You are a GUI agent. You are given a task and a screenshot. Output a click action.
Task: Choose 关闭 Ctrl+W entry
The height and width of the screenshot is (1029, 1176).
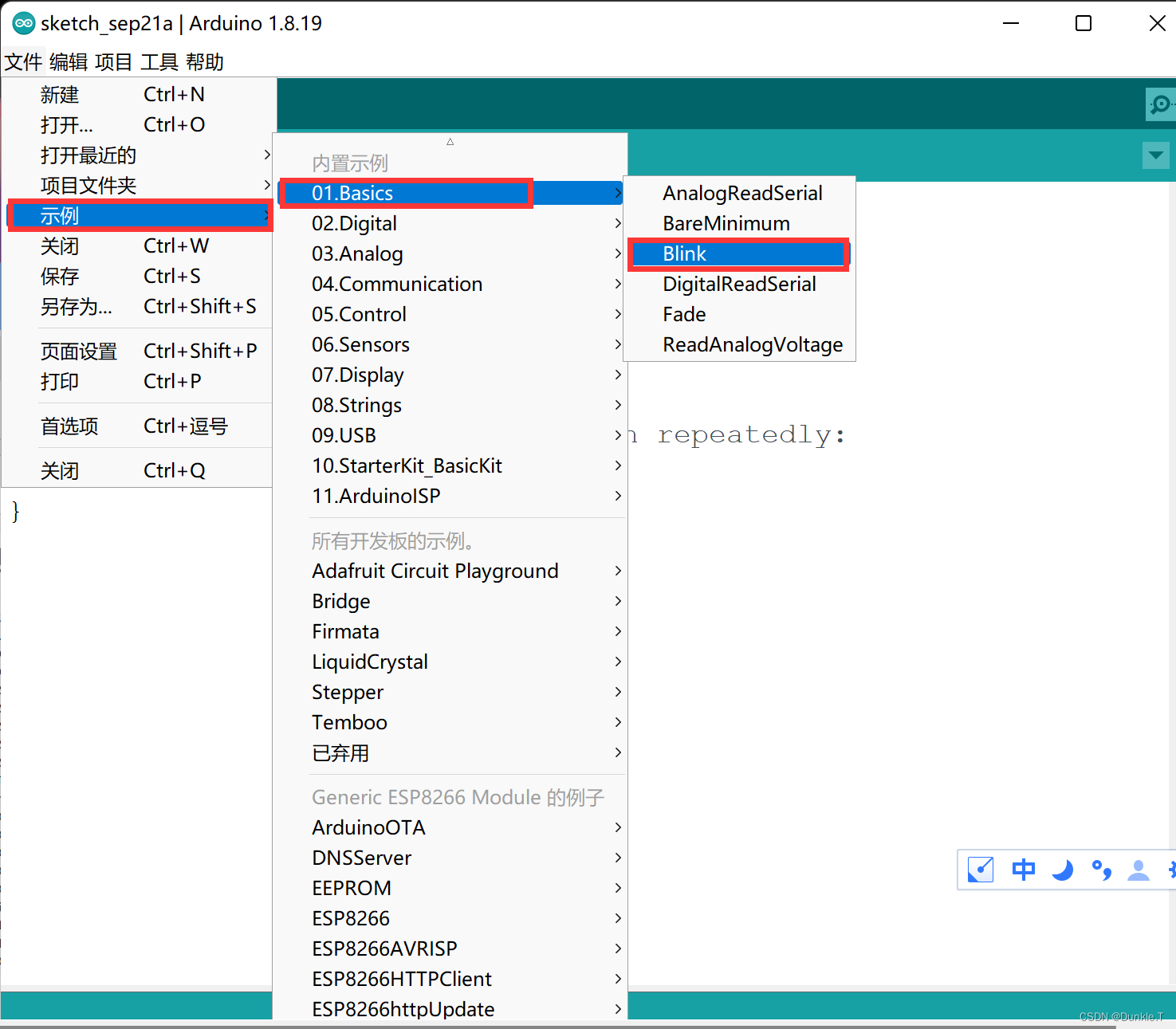coord(139,245)
